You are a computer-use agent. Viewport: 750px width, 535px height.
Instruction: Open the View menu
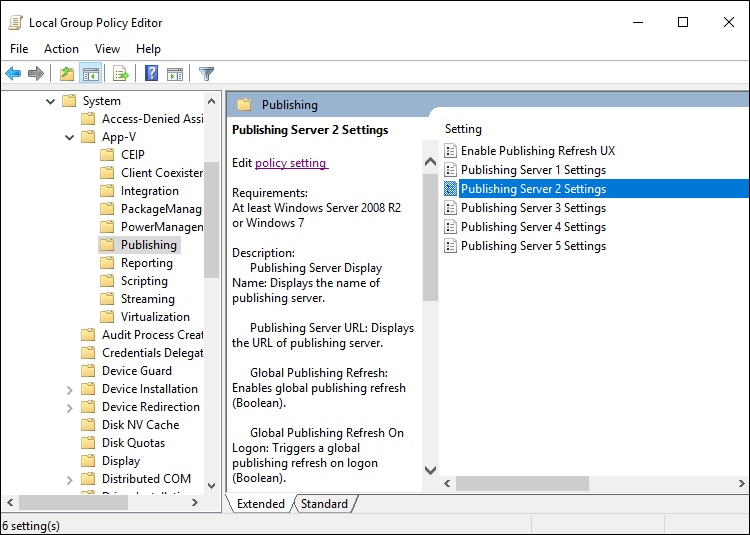click(x=107, y=48)
